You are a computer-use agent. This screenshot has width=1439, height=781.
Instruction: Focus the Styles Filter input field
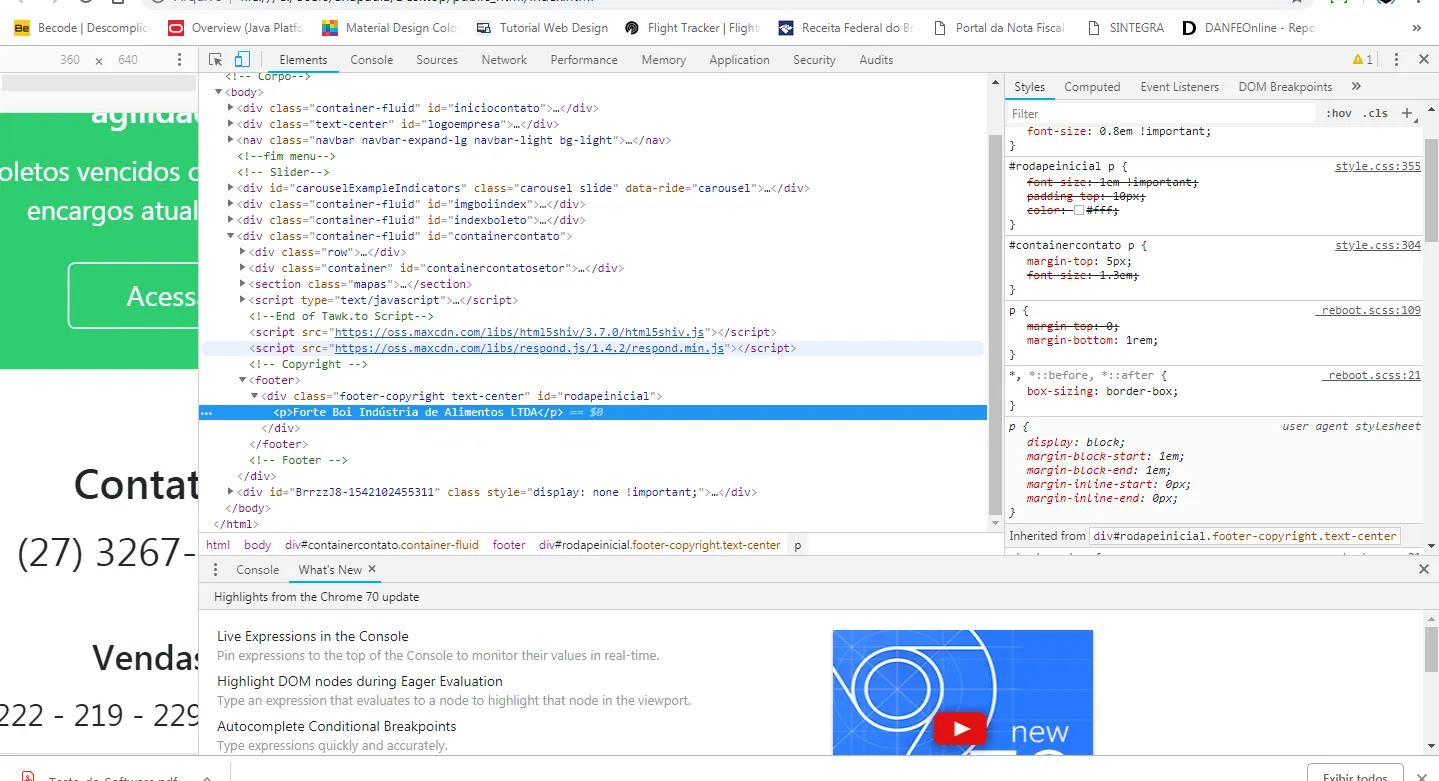1160,113
